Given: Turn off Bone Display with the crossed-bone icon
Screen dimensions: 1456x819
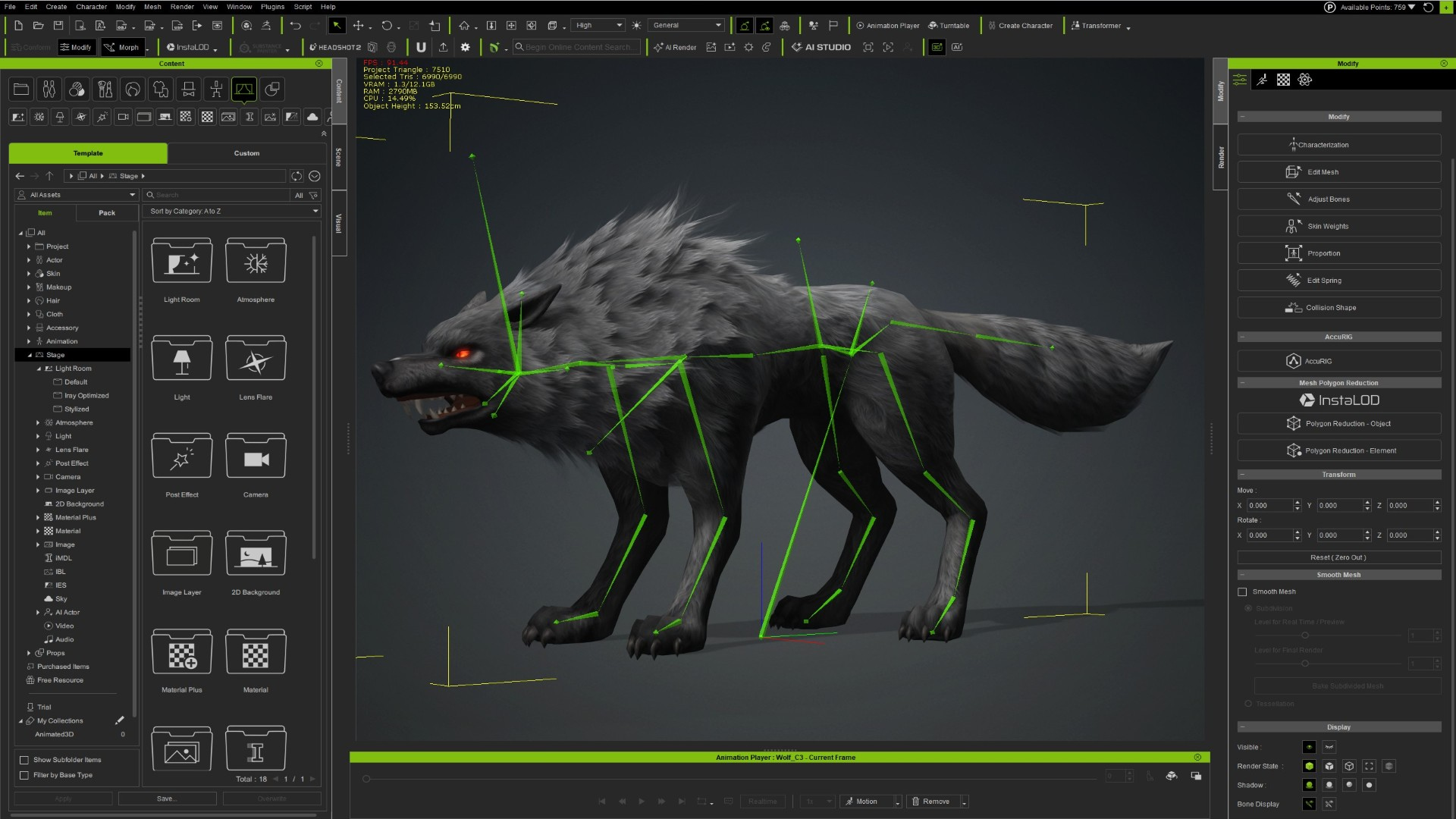Looking at the screenshot, I should click(1329, 805).
